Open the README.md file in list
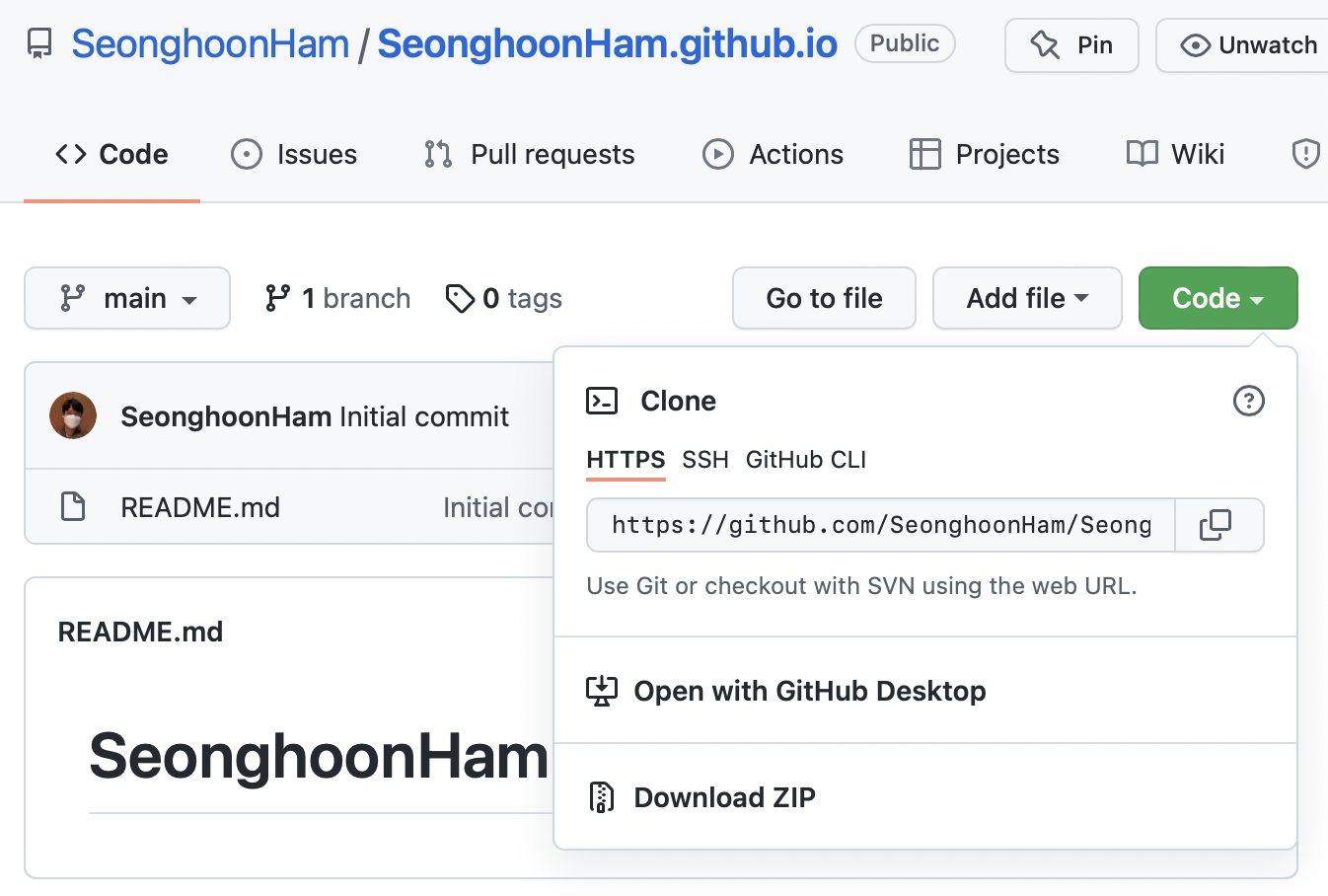The width and height of the screenshot is (1328, 896). point(200,507)
